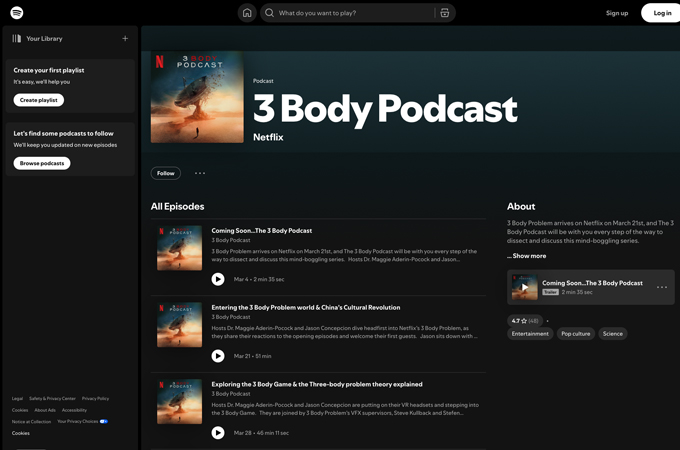Open Netflix publisher link
Screen dimensions: 680x450
268,137
